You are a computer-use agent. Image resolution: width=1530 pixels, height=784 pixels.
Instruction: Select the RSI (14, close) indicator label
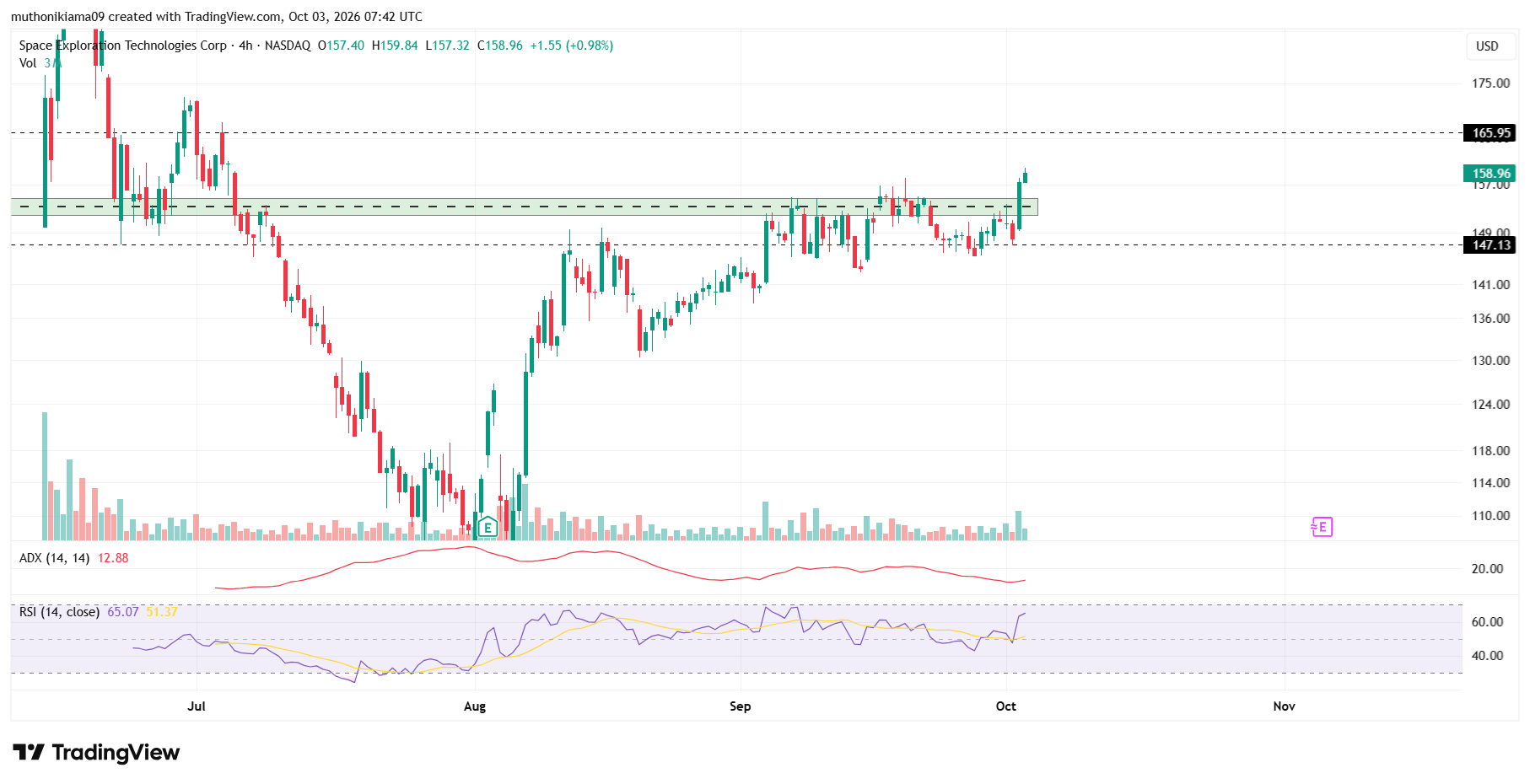point(59,611)
